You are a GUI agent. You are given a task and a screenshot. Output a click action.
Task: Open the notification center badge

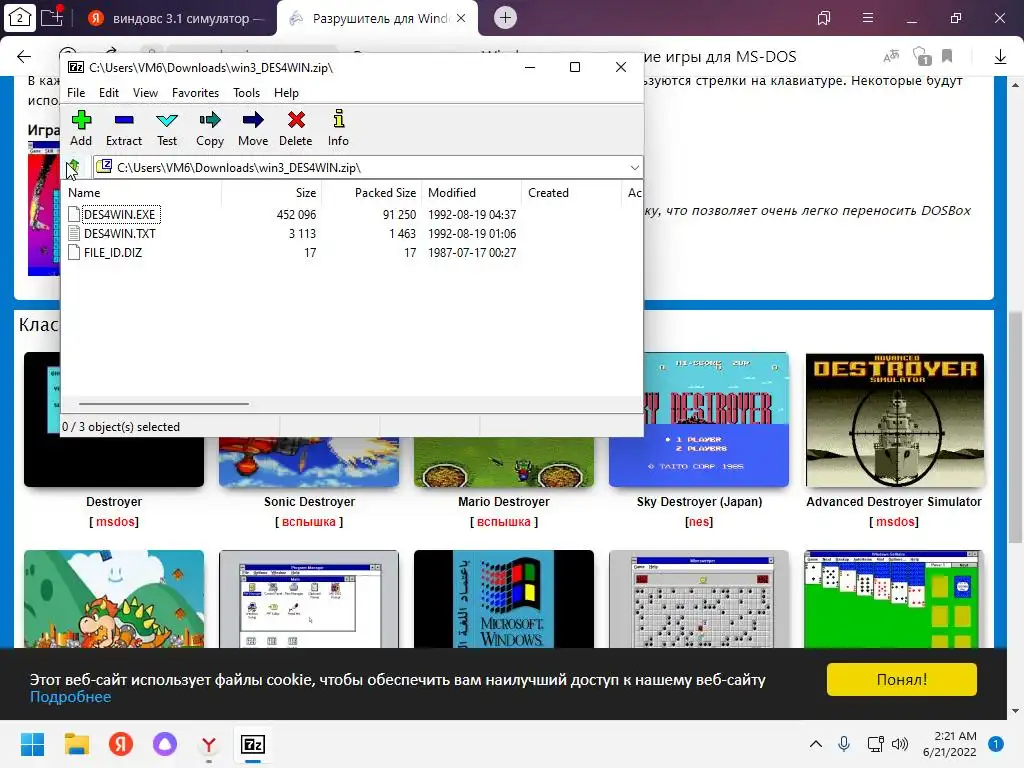click(996, 744)
